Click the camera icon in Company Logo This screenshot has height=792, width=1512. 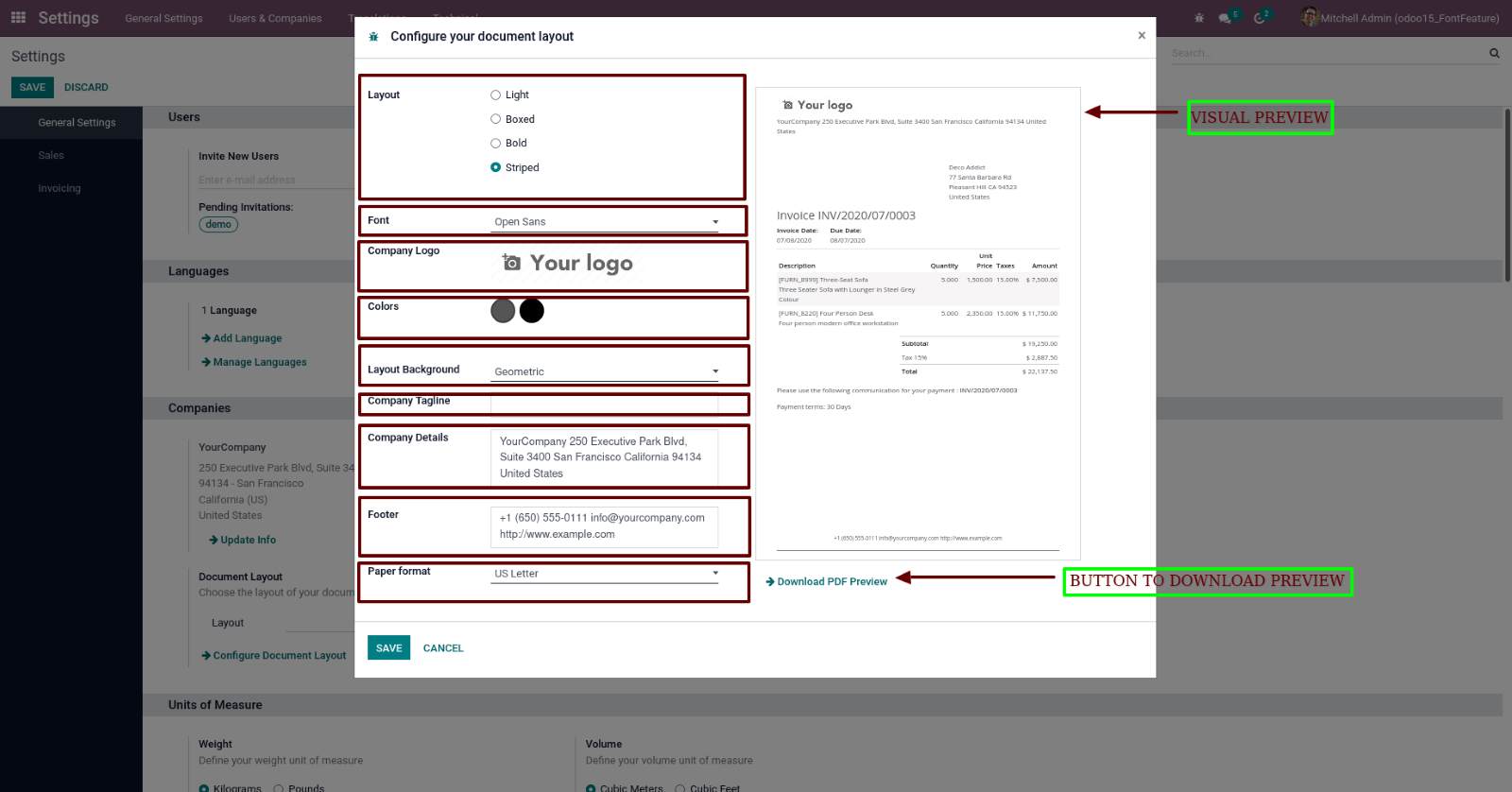[x=511, y=262]
